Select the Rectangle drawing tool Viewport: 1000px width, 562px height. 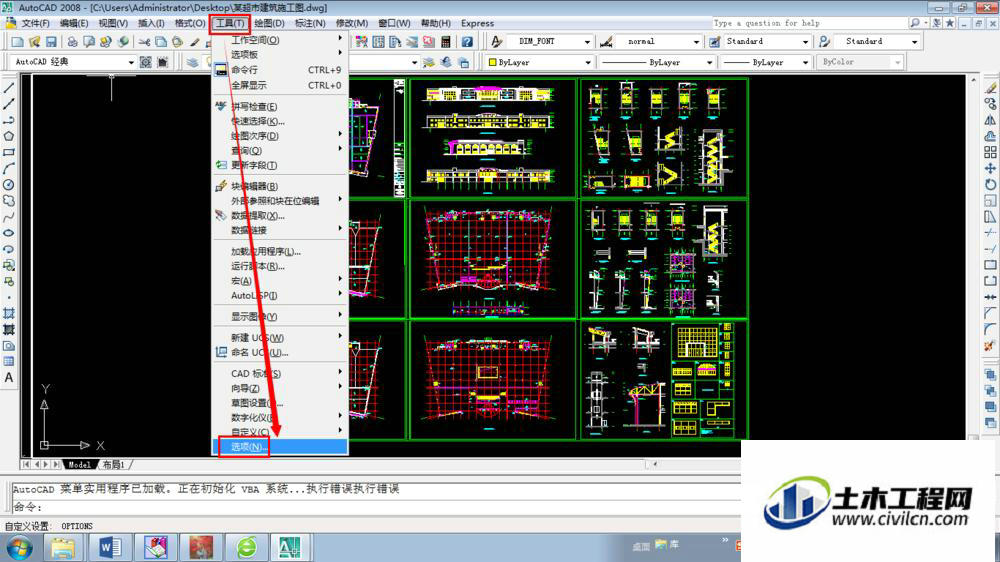pyautogui.click(x=9, y=152)
